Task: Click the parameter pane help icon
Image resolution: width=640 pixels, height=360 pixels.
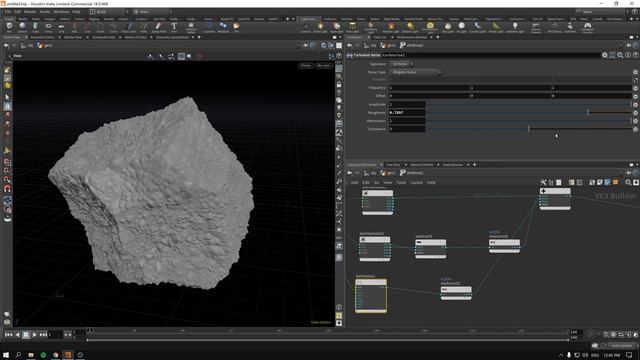Action: coord(636,55)
